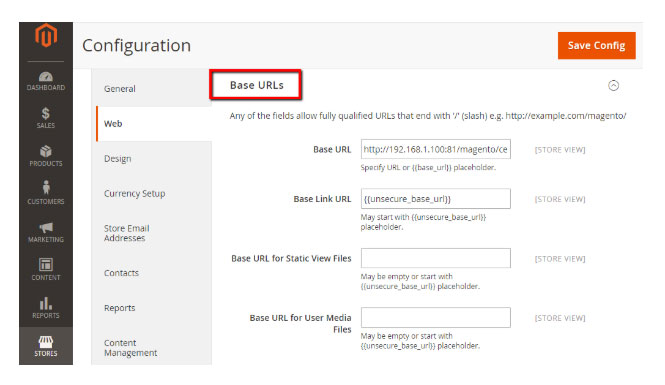Focus the Base URL input field

pos(436,149)
